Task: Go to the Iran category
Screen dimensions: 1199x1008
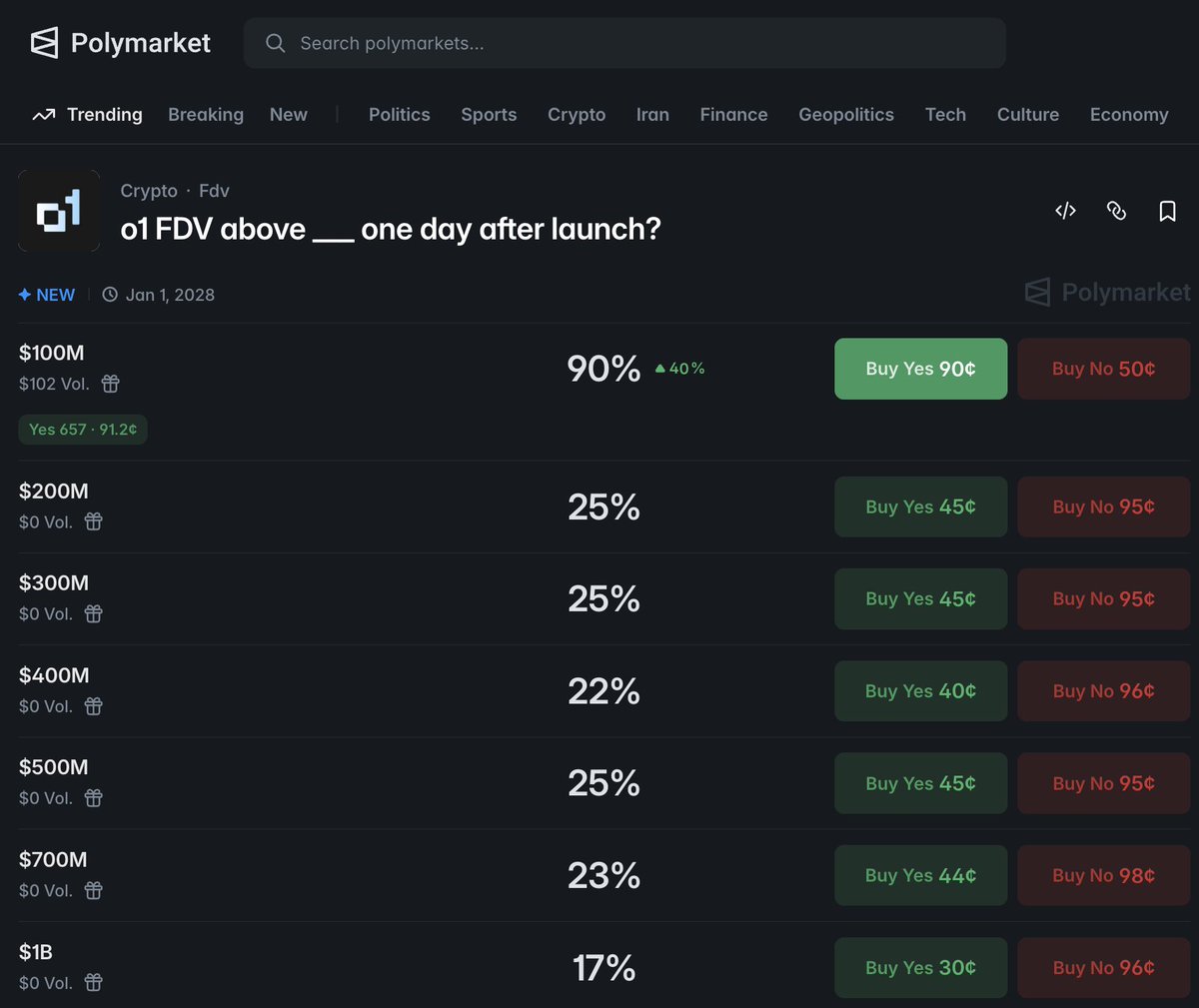Action: 652,115
